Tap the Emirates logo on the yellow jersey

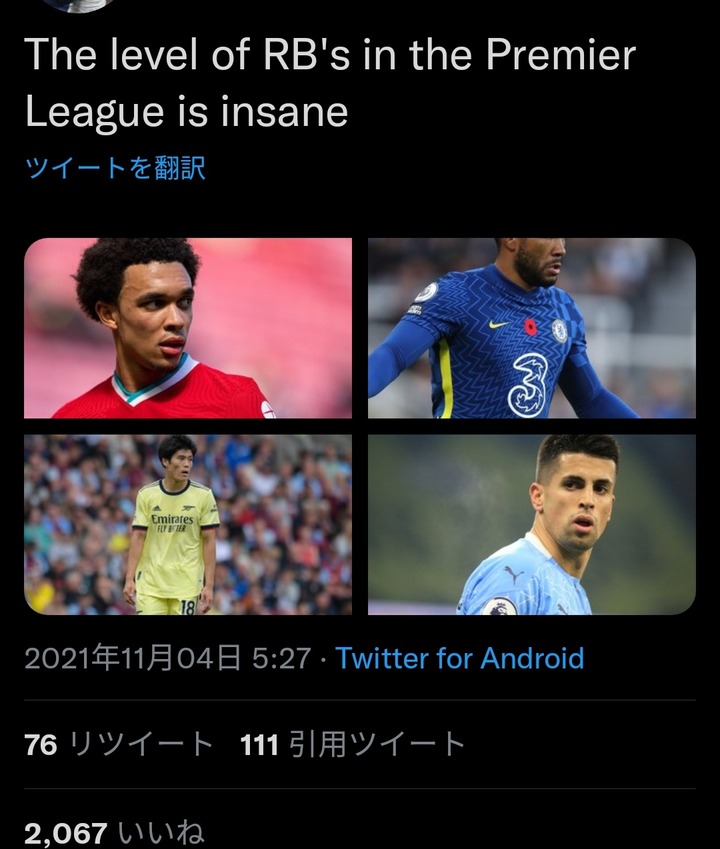tap(173, 521)
